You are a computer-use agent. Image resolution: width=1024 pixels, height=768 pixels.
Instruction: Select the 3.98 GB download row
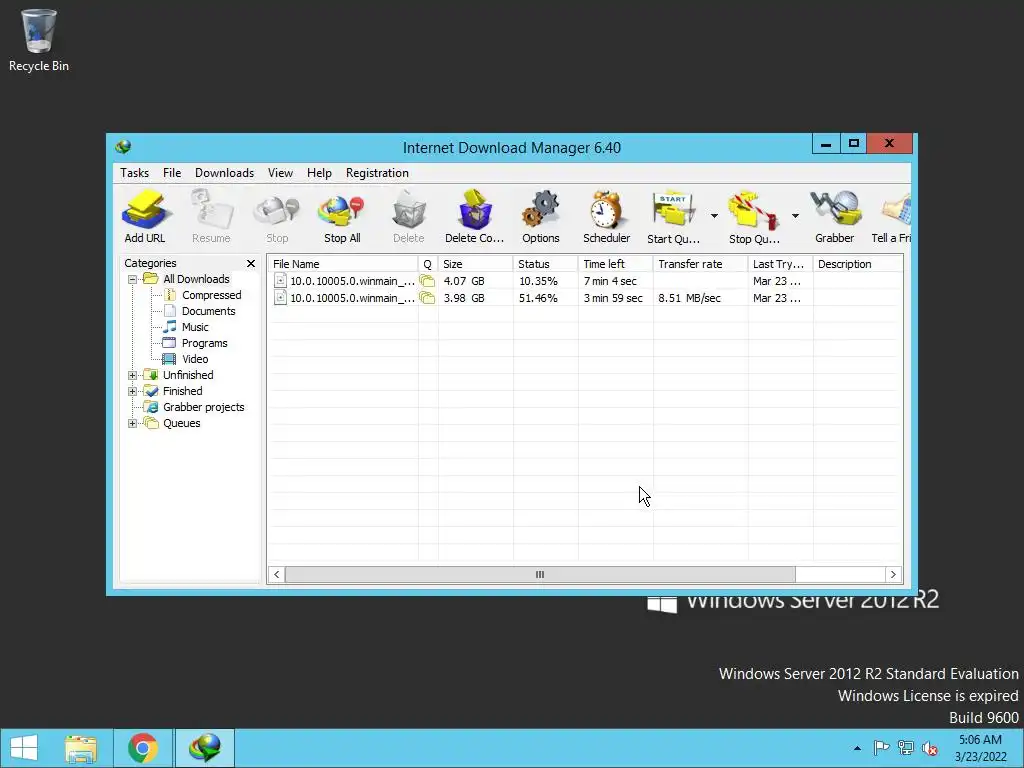(584, 298)
